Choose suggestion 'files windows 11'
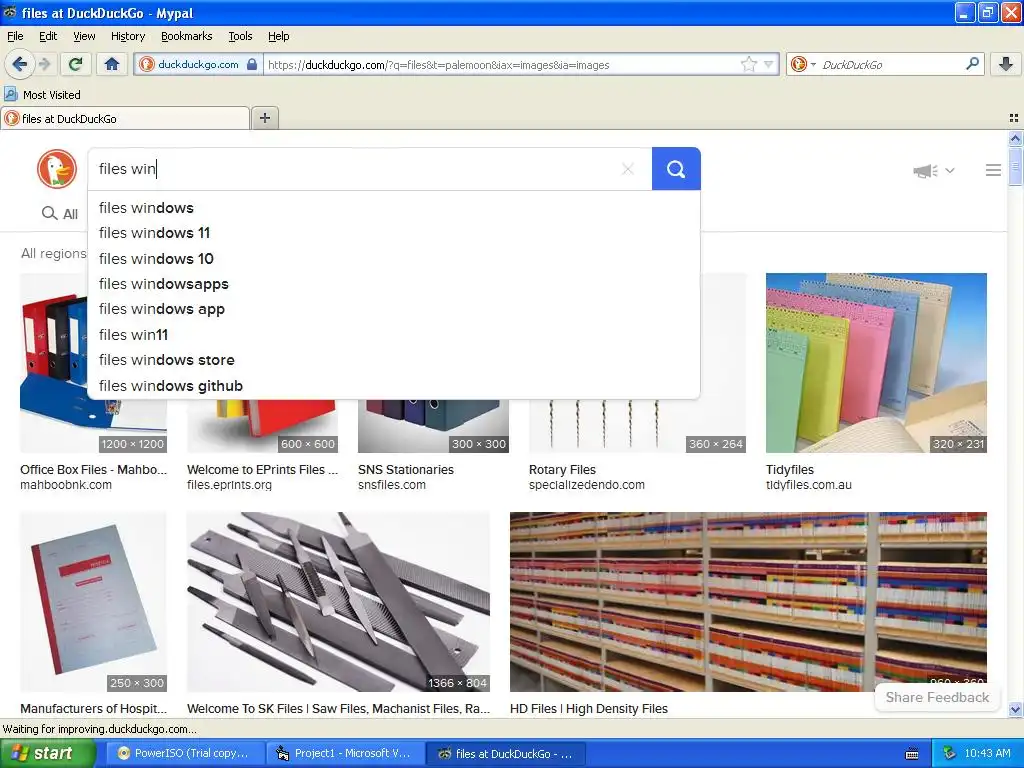 [394, 233]
